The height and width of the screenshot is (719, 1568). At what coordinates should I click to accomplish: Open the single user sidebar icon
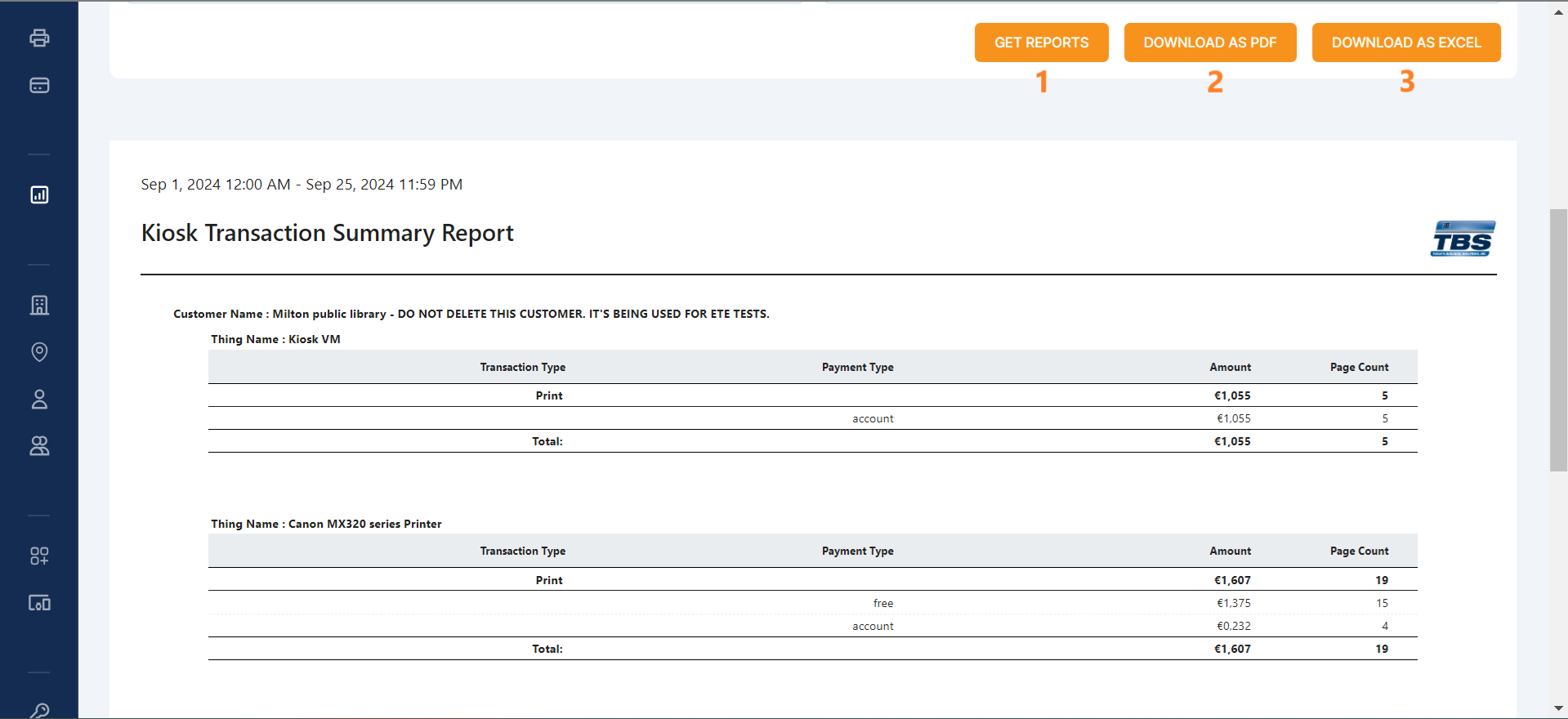39,400
